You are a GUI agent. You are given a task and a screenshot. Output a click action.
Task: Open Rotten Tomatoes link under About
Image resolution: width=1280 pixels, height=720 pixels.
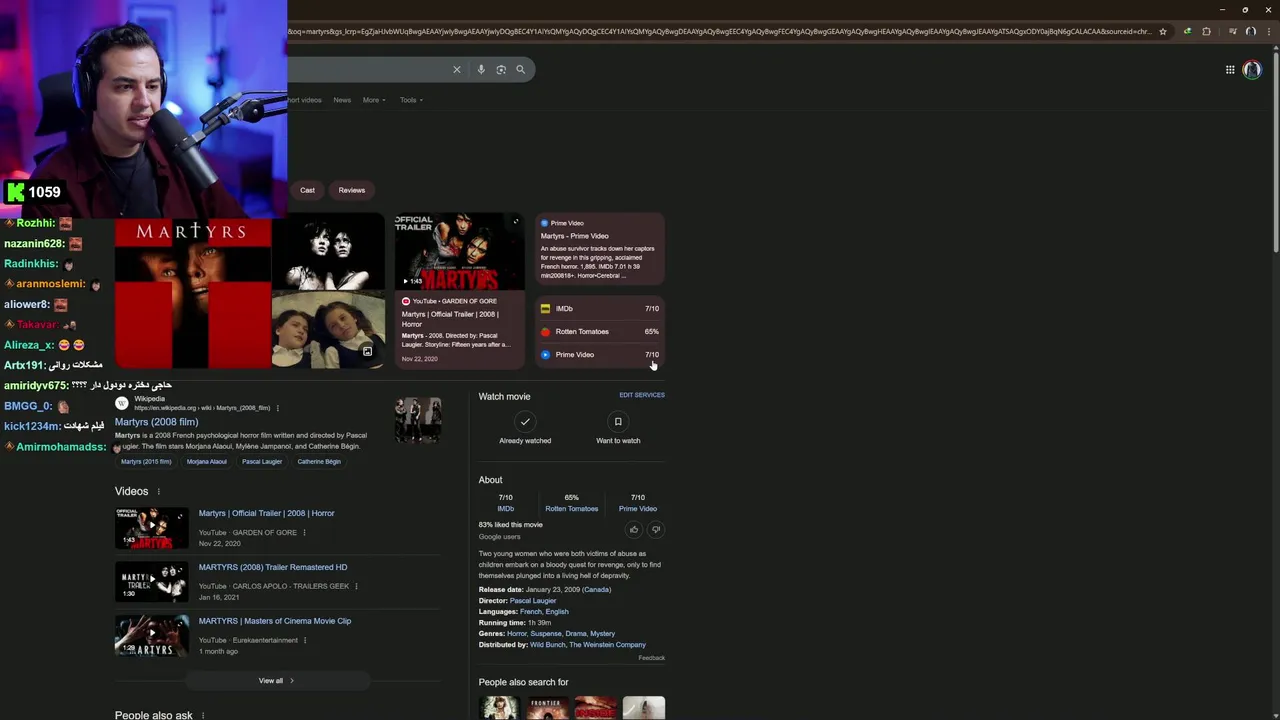tap(572, 509)
